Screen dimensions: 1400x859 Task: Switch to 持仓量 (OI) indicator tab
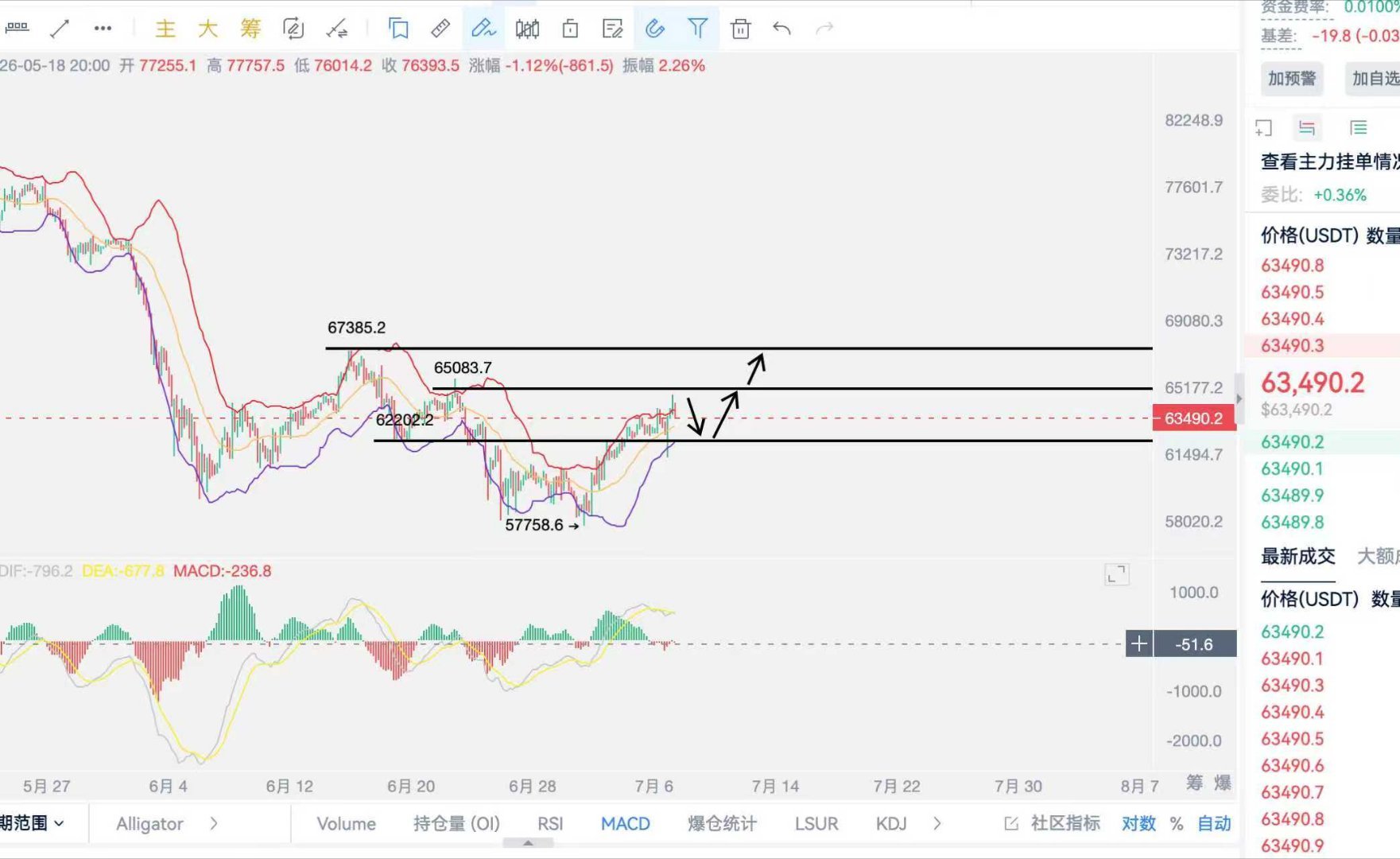(x=456, y=824)
